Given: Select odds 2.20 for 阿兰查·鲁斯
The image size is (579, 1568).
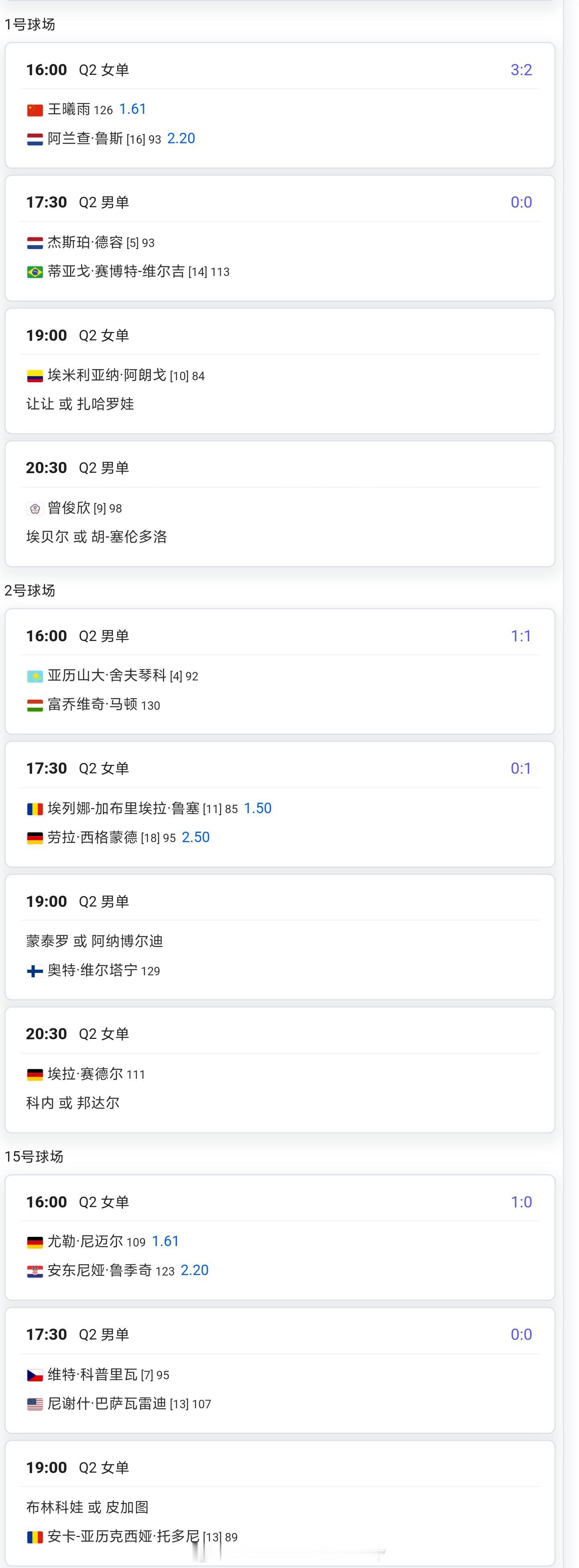Looking at the screenshot, I should (181, 139).
